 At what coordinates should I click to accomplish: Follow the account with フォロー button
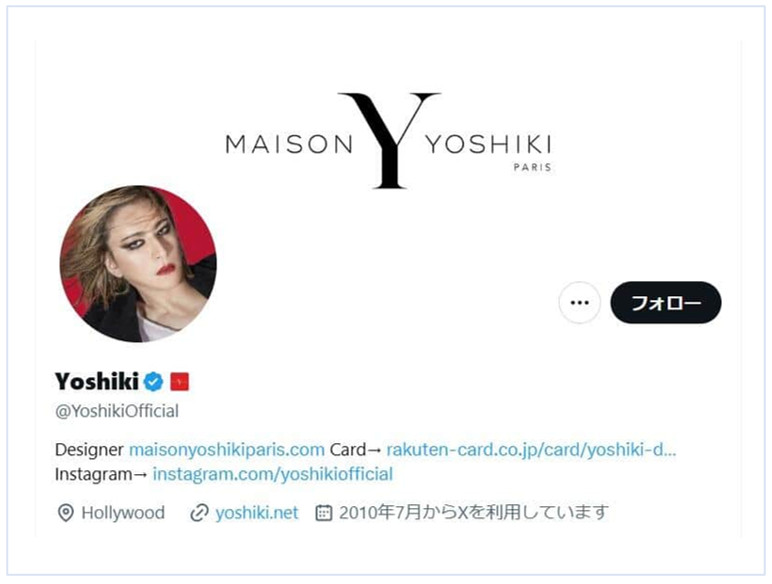666,302
